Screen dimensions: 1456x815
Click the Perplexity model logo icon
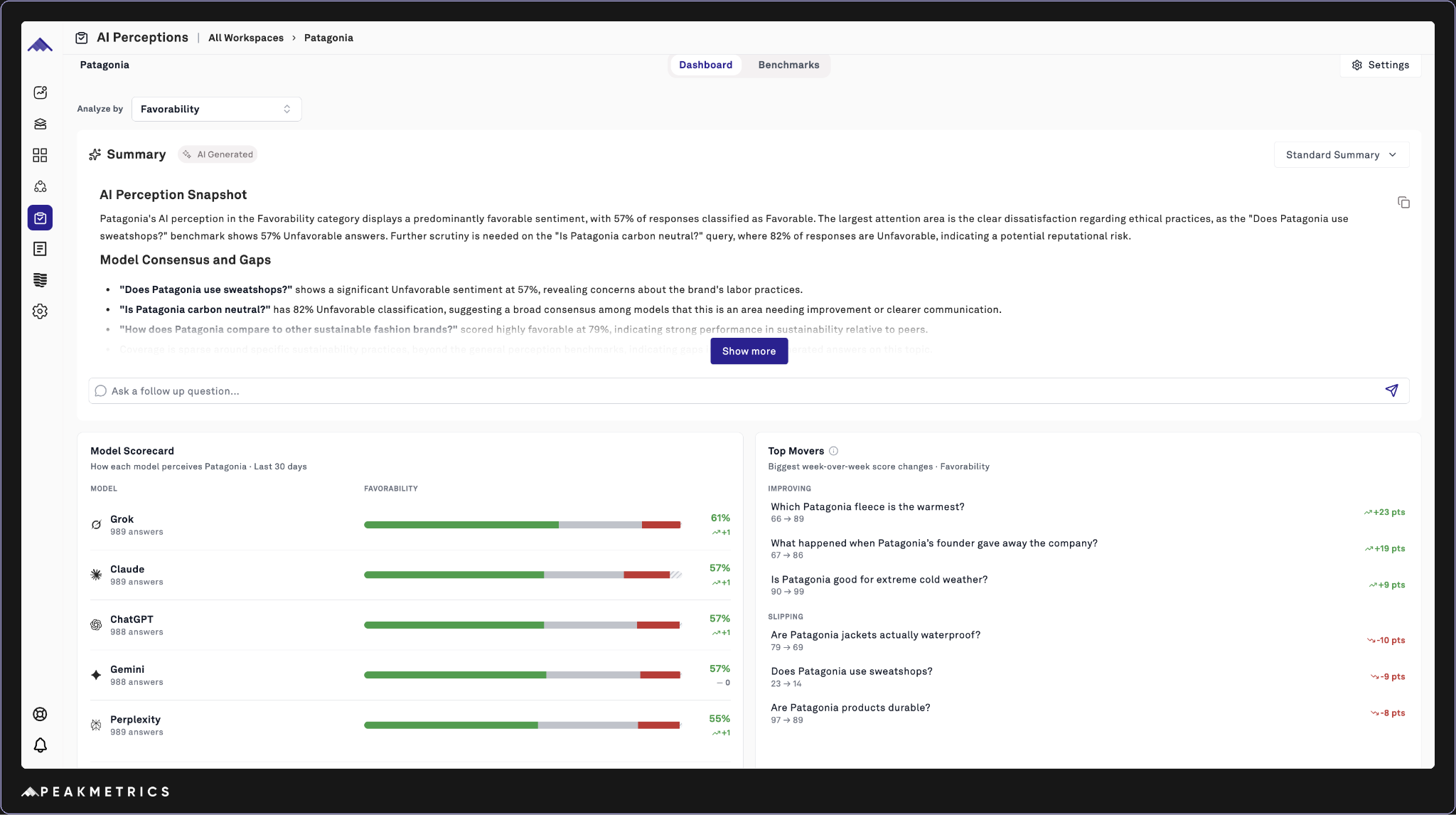pos(96,725)
